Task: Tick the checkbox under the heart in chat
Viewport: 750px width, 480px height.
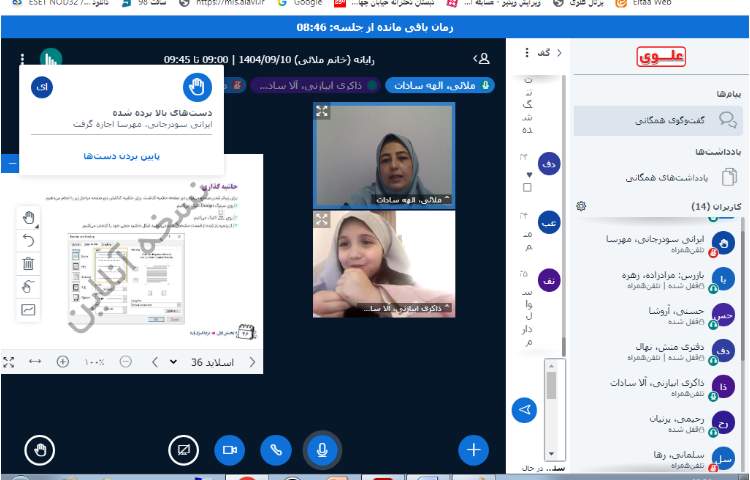Action: click(527, 187)
